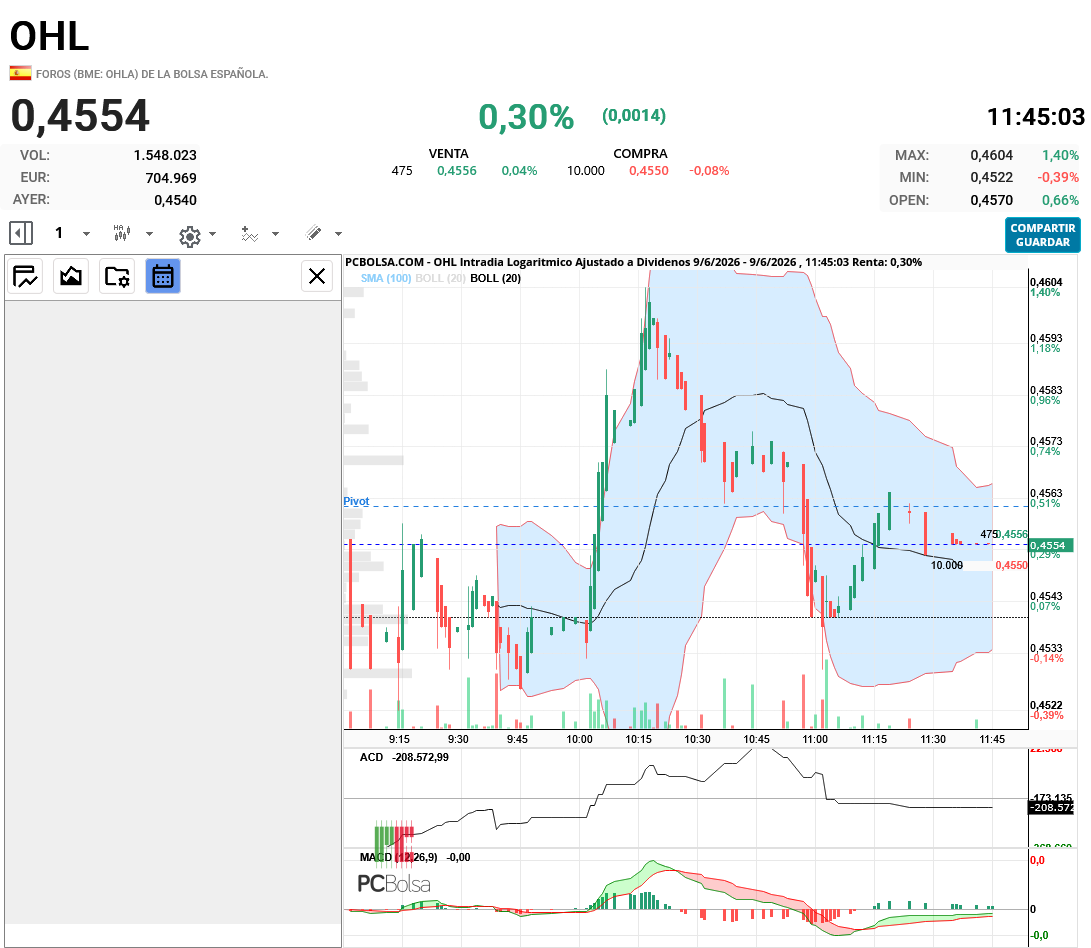The image size is (1091, 948).
Task: Click the large 0,4554 last price
Action: pyautogui.click(x=80, y=116)
